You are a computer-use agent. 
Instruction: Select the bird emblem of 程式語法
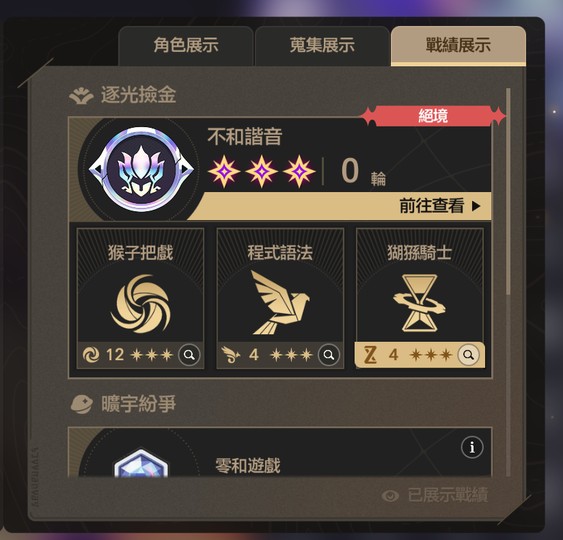(280, 302)
